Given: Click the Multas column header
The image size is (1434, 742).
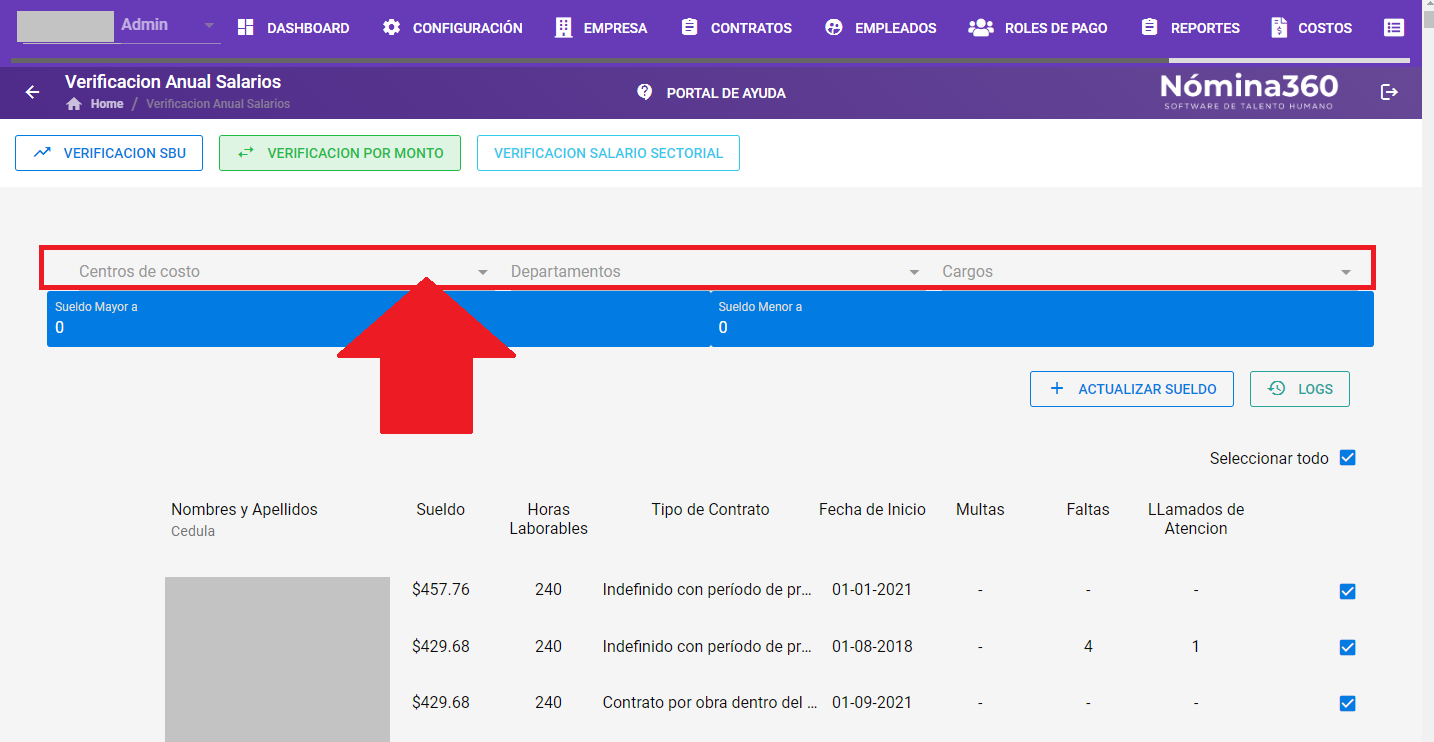Looking at the screenshot, I should point(980,509).
